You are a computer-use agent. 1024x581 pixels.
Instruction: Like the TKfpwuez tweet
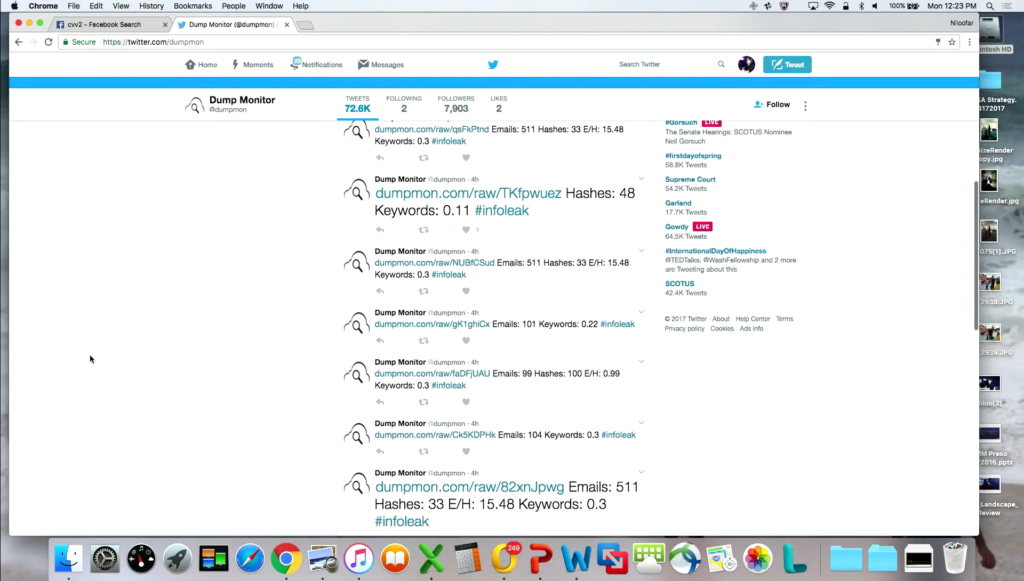(x=466, y=230)
